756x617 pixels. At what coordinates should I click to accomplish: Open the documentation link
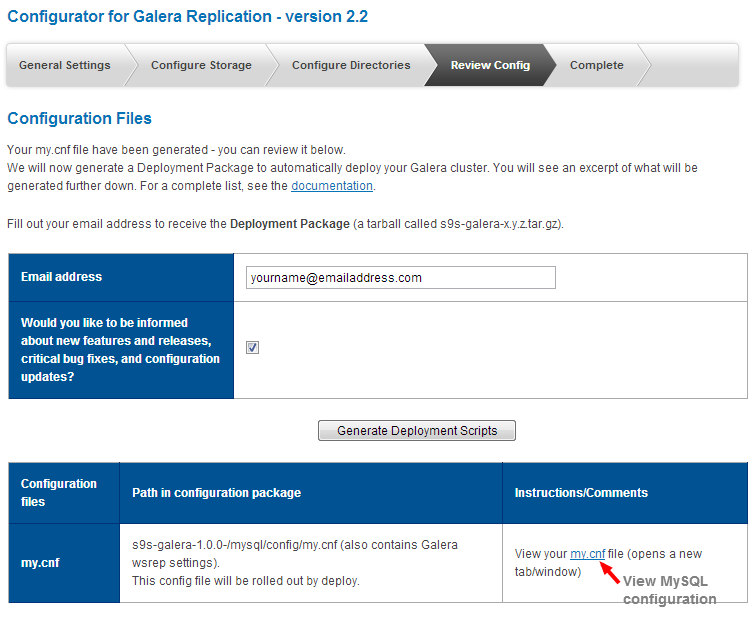coord(332,186)
